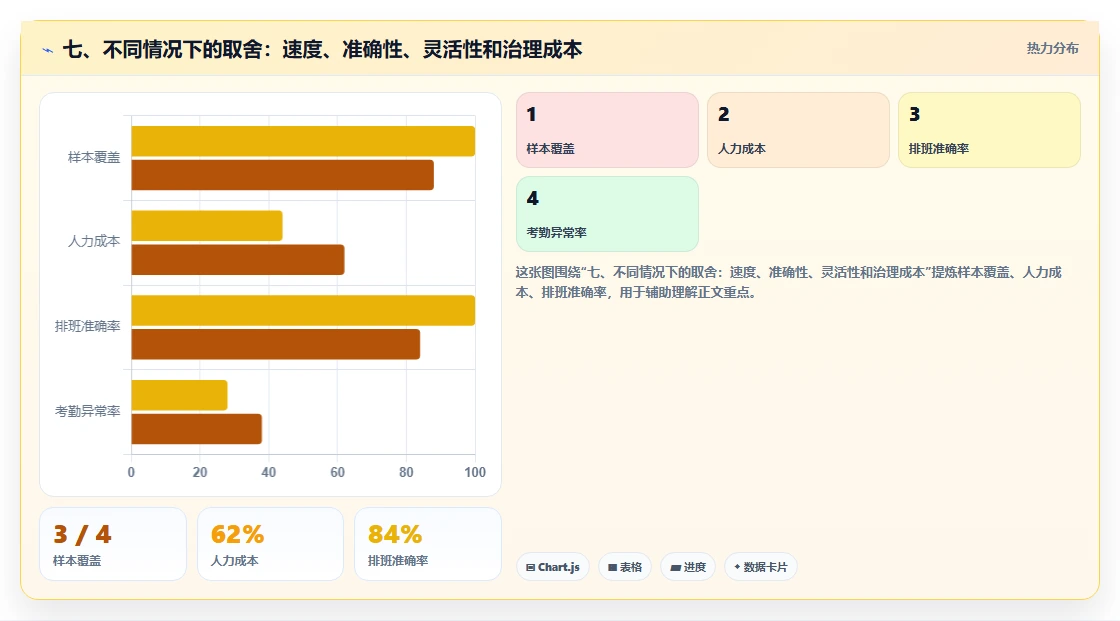Click the 表格 tag chip
Image resolution: width=1120 pixels, height=621 pixels.
coord(625,567)
